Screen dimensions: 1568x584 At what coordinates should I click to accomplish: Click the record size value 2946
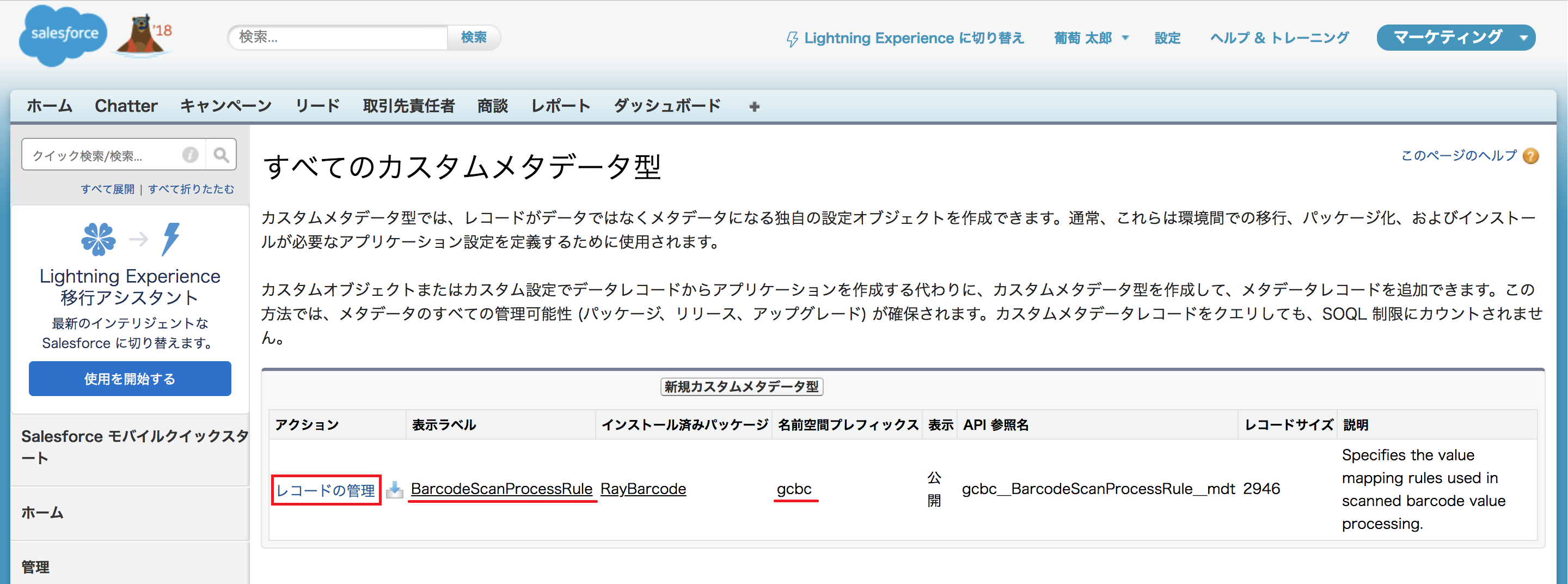[x=1261, y=489]
